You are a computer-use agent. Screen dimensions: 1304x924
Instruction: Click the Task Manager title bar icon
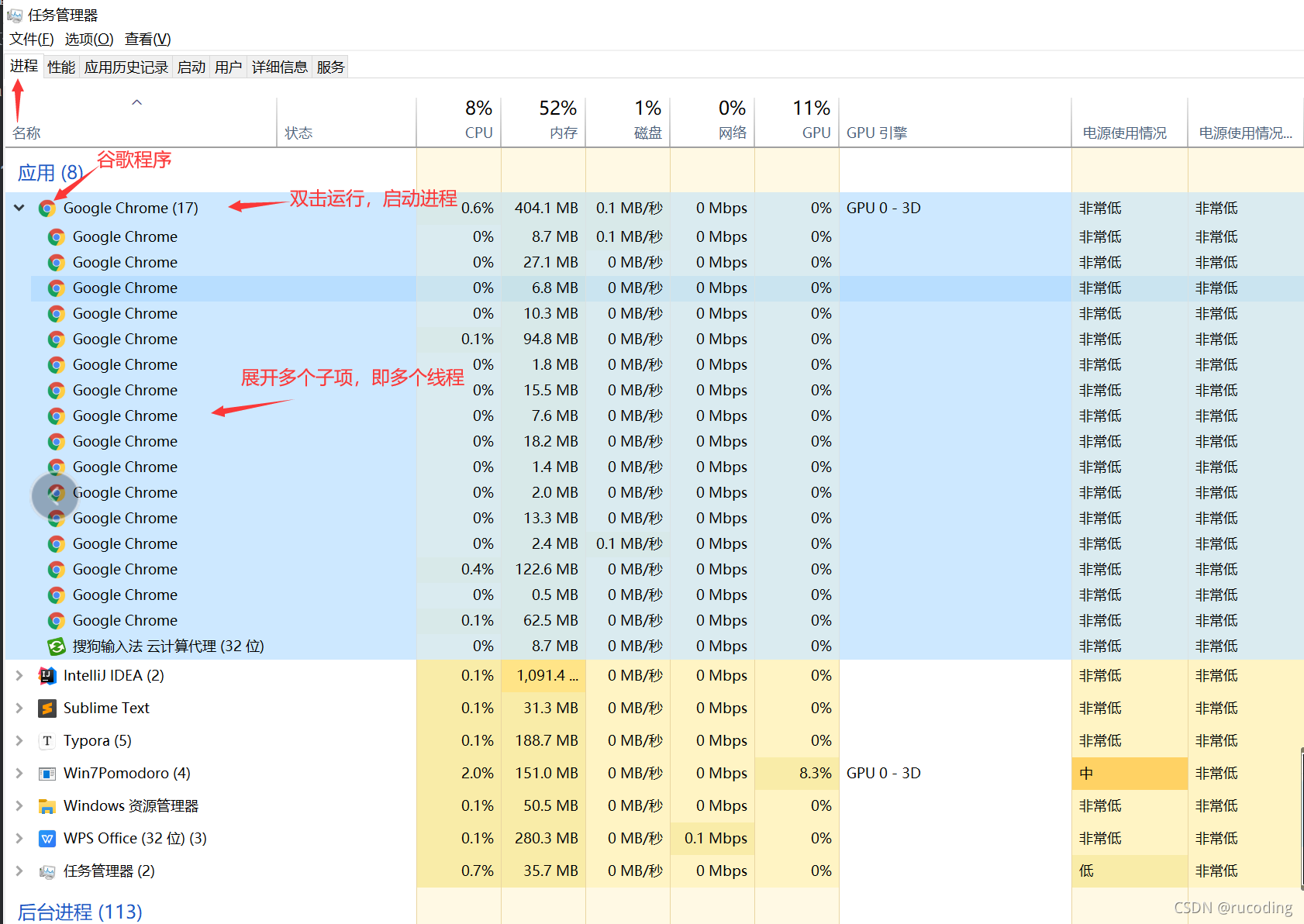(14, 16)
